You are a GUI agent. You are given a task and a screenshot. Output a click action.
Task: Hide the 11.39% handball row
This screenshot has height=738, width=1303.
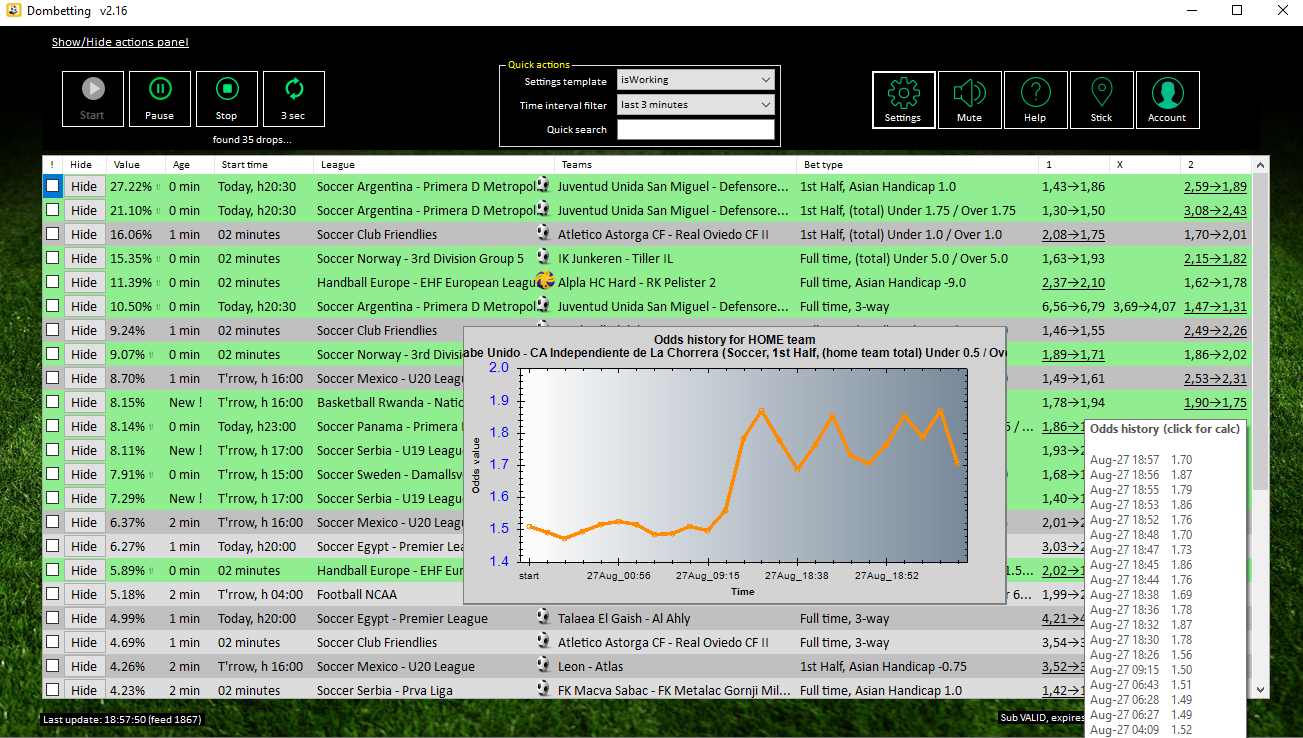(x=84, y=282)
